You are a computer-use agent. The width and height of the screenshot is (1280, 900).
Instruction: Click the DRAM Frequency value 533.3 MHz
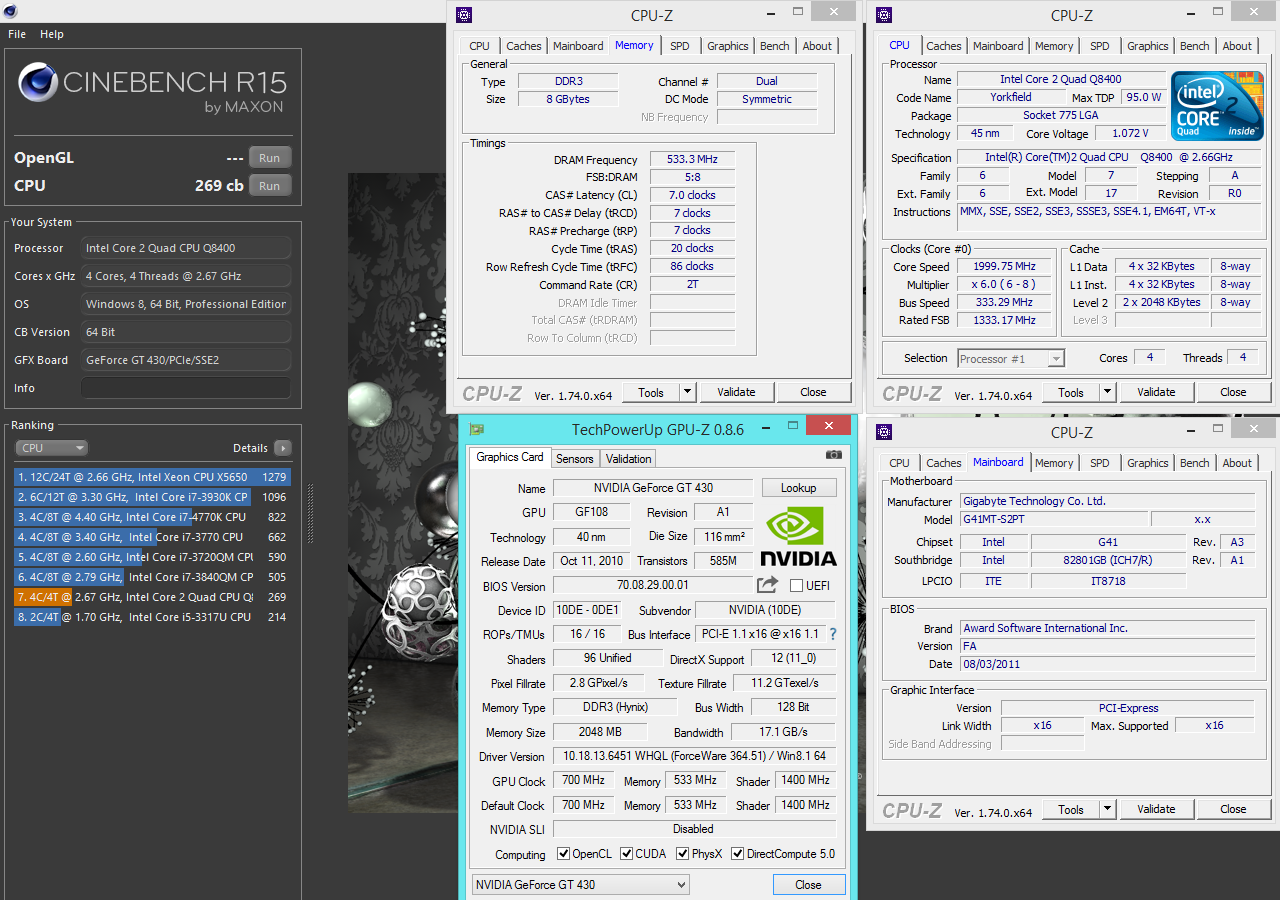[x=692, y=160]
